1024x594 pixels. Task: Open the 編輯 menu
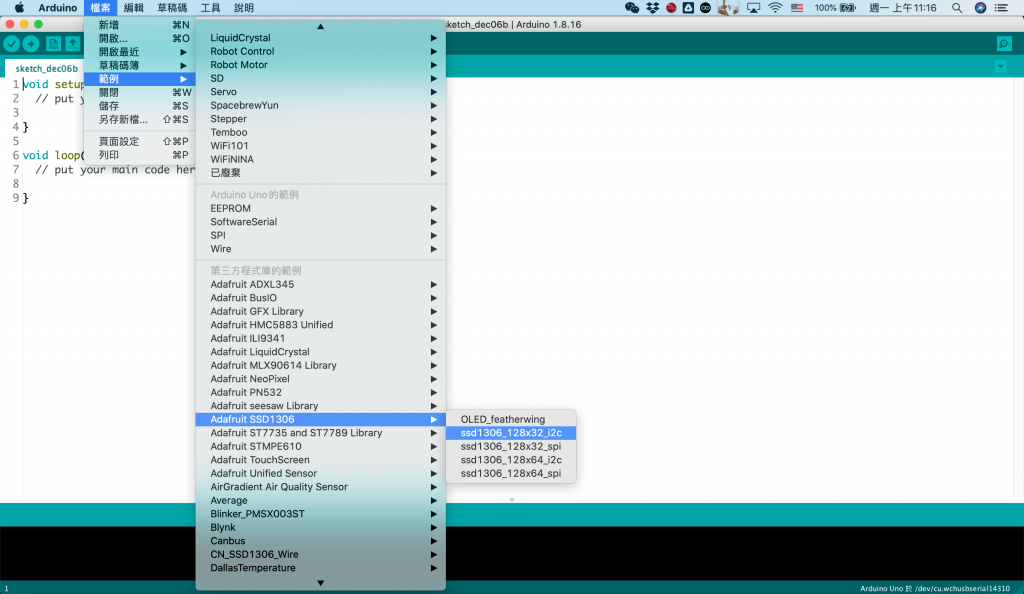click(134, 8)
